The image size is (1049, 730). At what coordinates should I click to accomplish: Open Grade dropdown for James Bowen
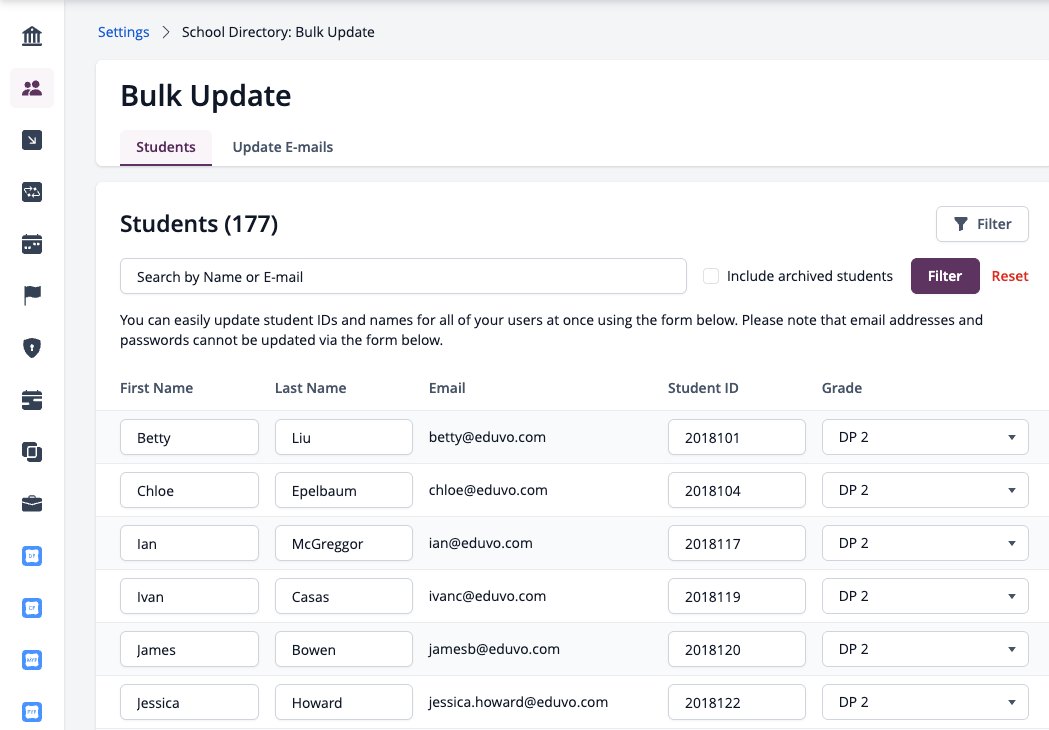(925, 649)
